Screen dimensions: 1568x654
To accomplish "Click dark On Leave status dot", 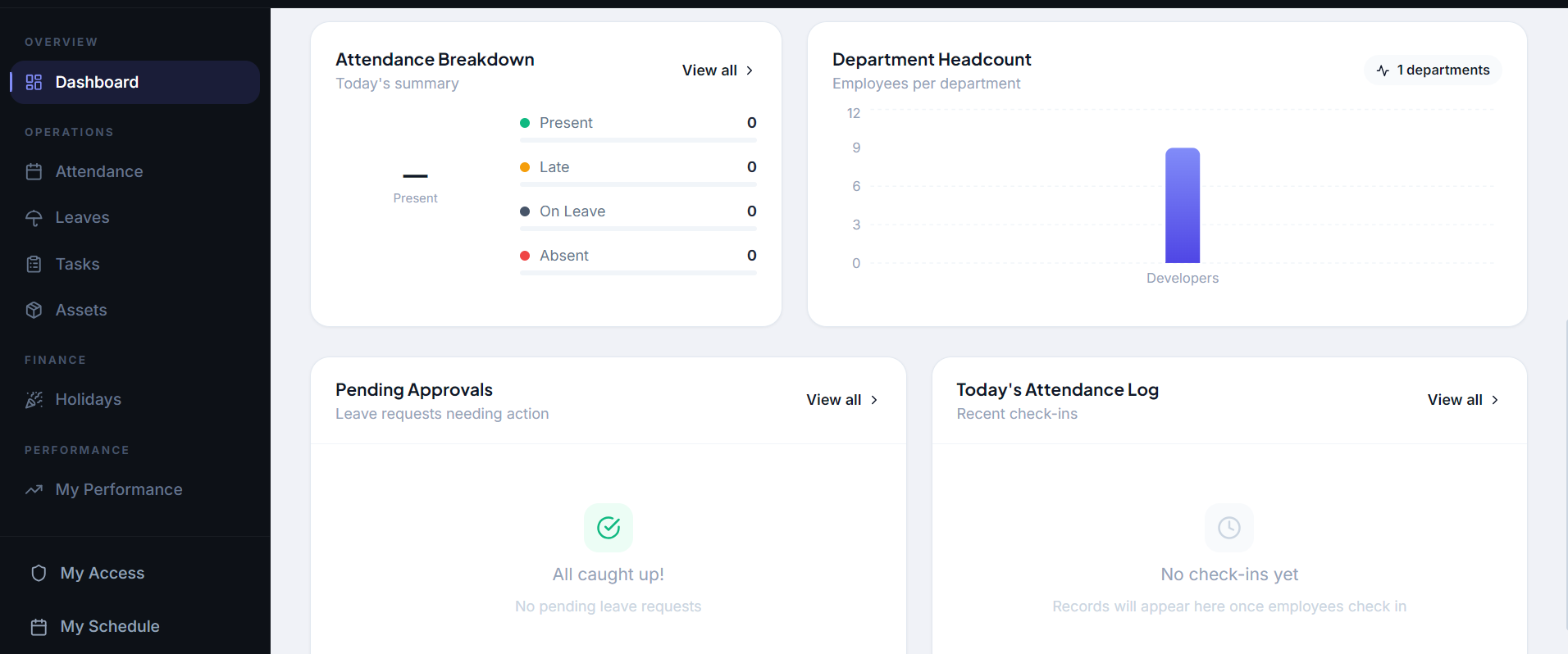I will [525, 211].
